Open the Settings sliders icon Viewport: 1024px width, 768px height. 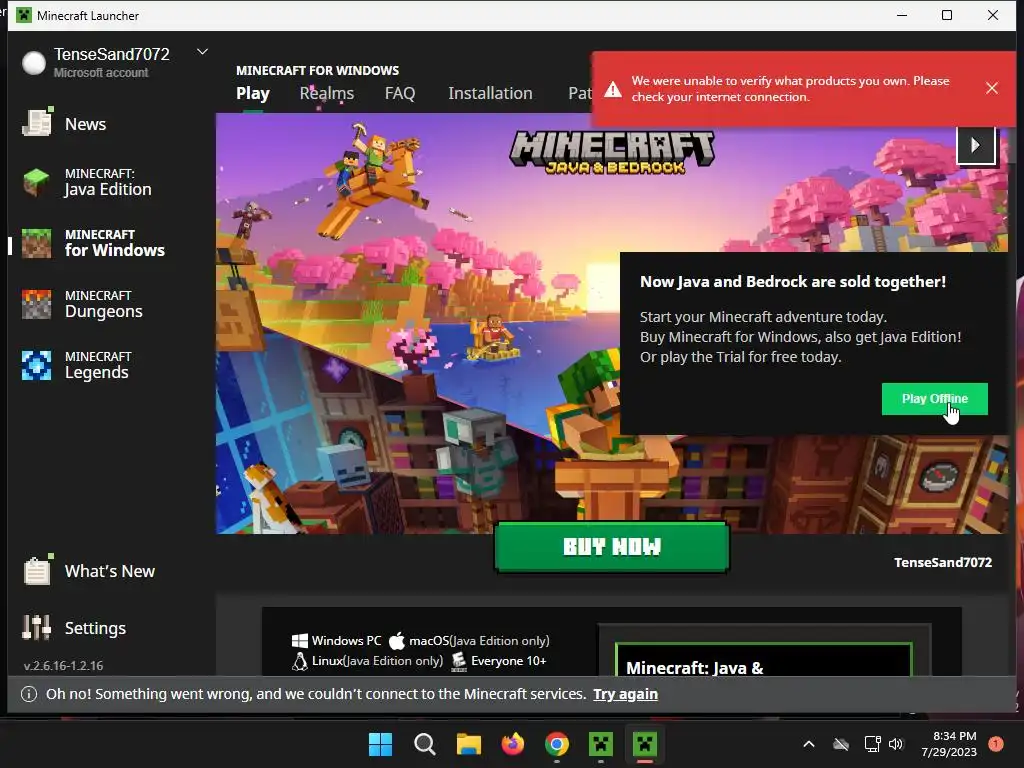(x=37, y=627)
